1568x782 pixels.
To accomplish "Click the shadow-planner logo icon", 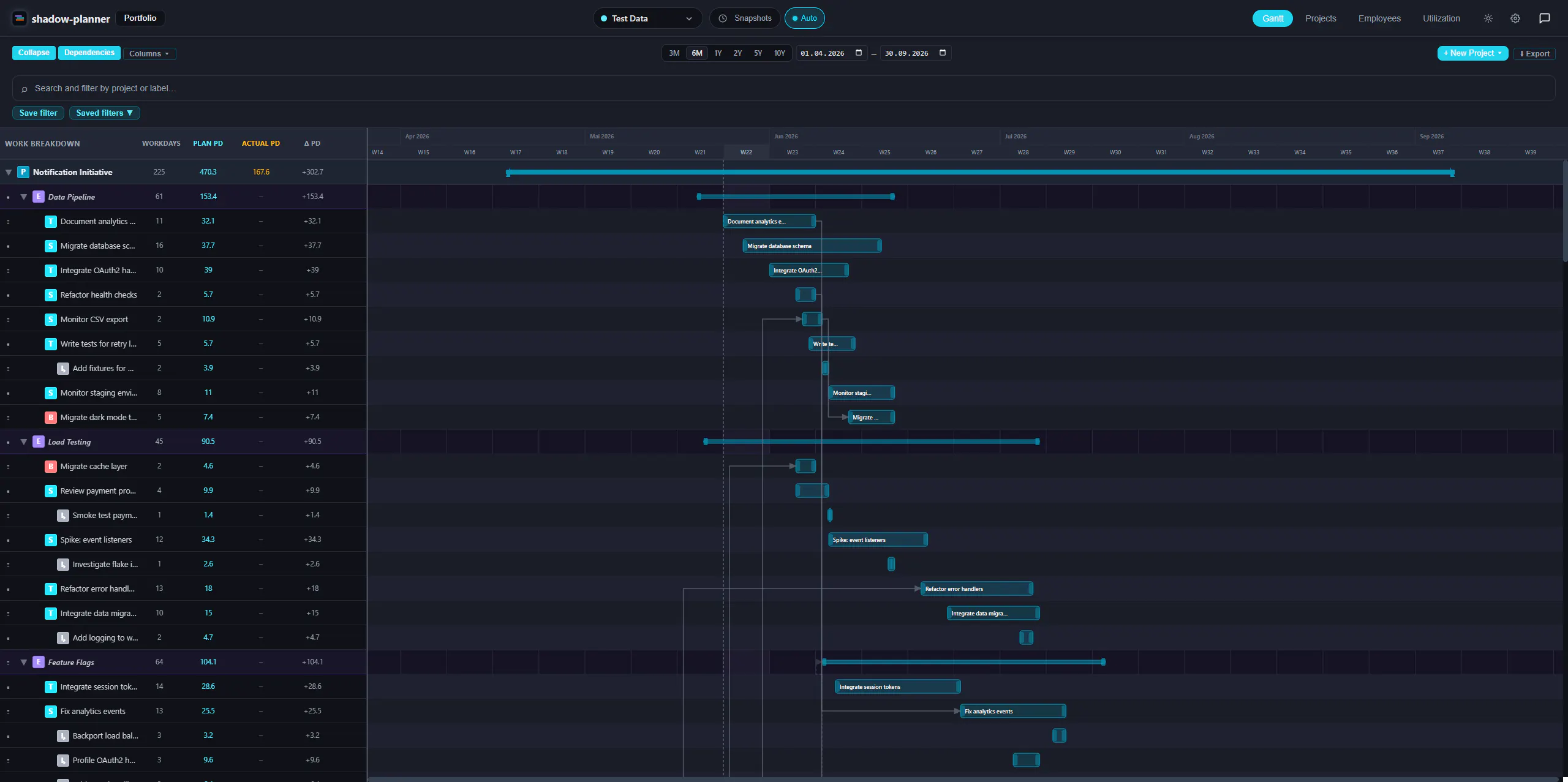I will (x=20, y=18).
